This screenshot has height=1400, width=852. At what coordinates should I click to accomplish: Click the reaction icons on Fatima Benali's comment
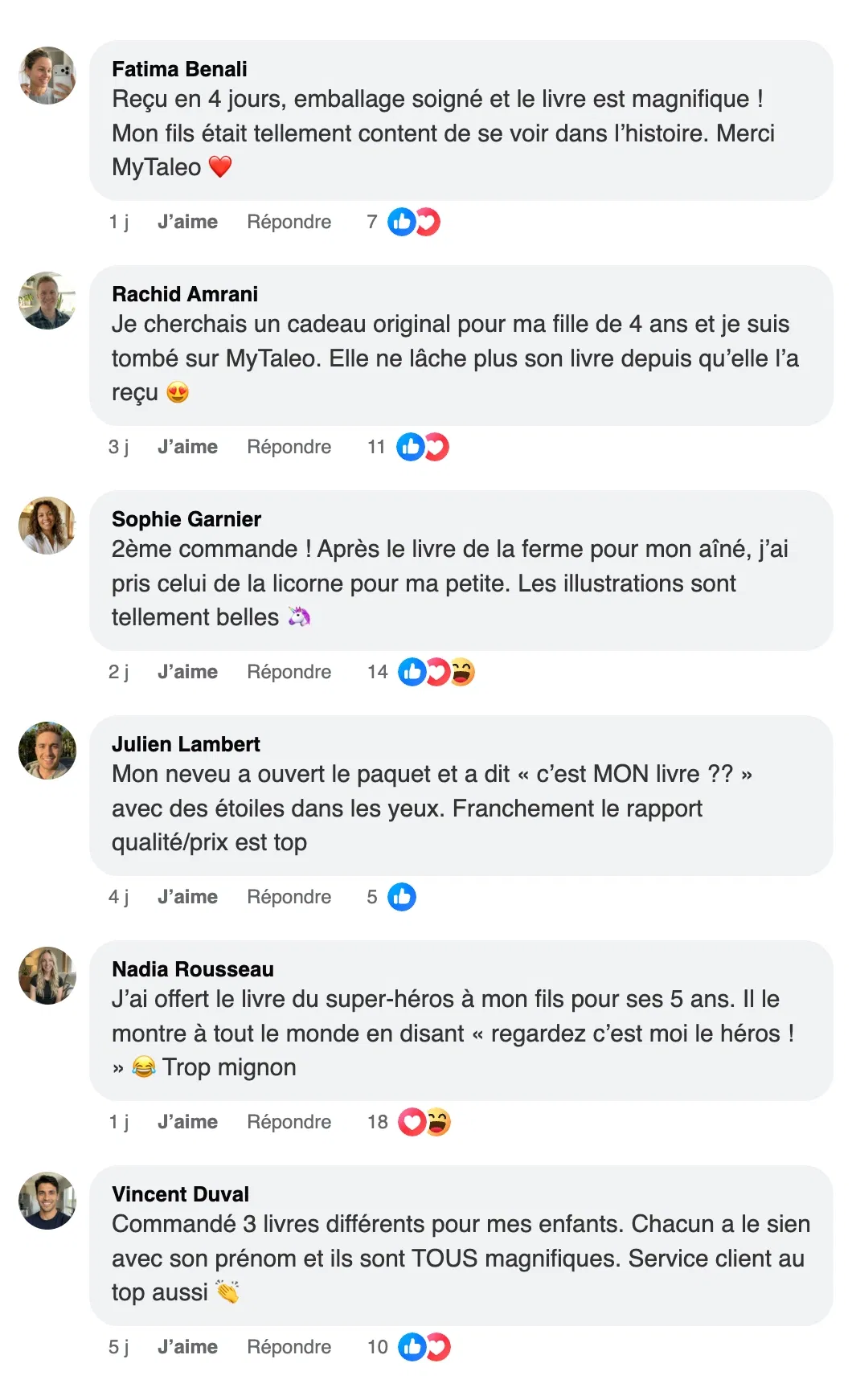414,222
